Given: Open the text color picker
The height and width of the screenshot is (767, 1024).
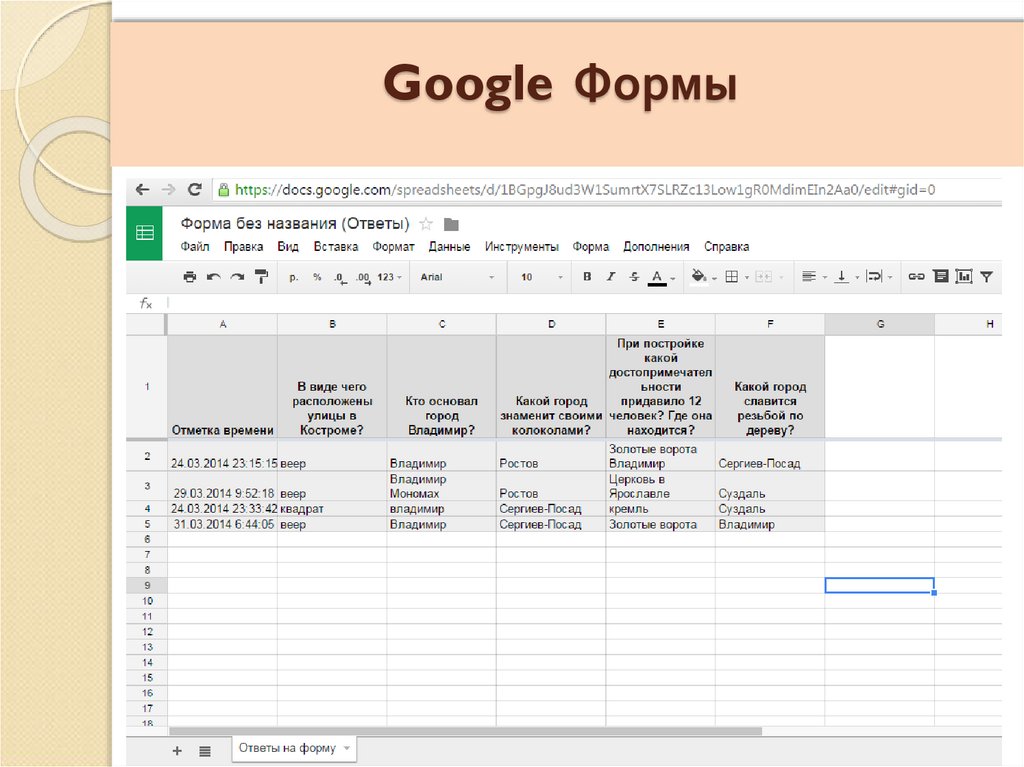Looking at the screenshot, I should pos(661,278).
